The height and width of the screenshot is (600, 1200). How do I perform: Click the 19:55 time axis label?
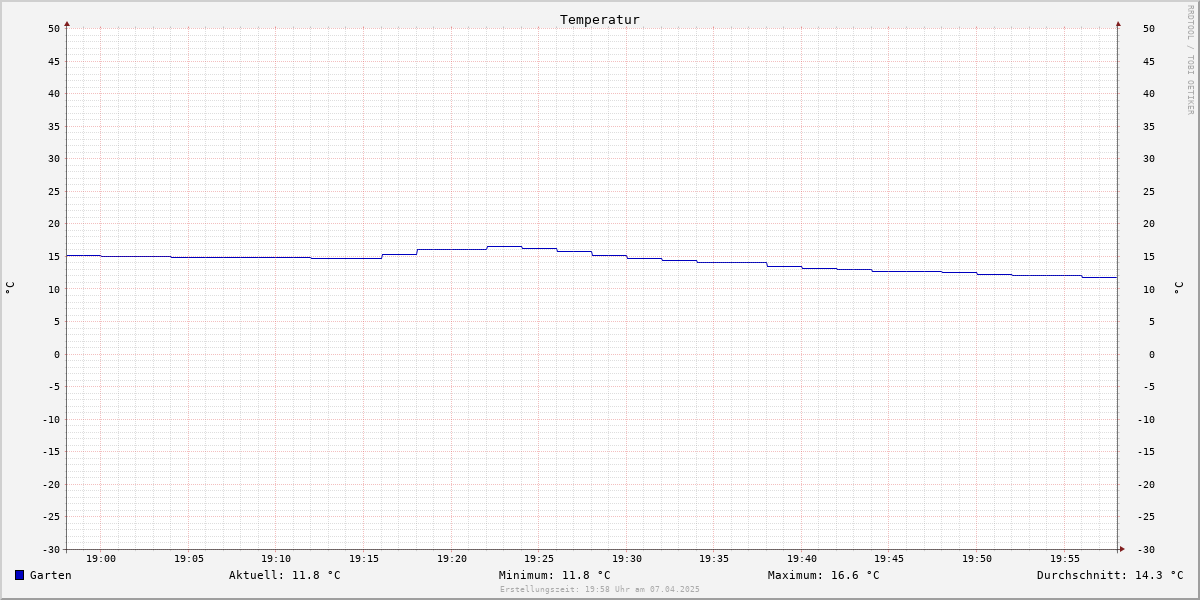point(1065,559)
